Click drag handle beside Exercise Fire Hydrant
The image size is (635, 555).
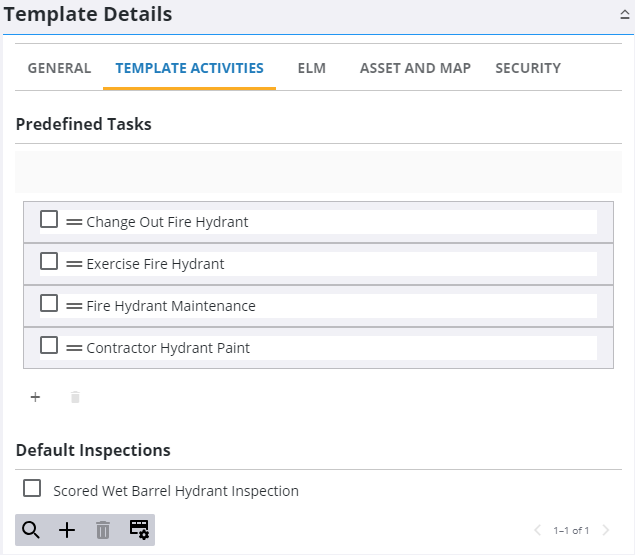(74, 264)
